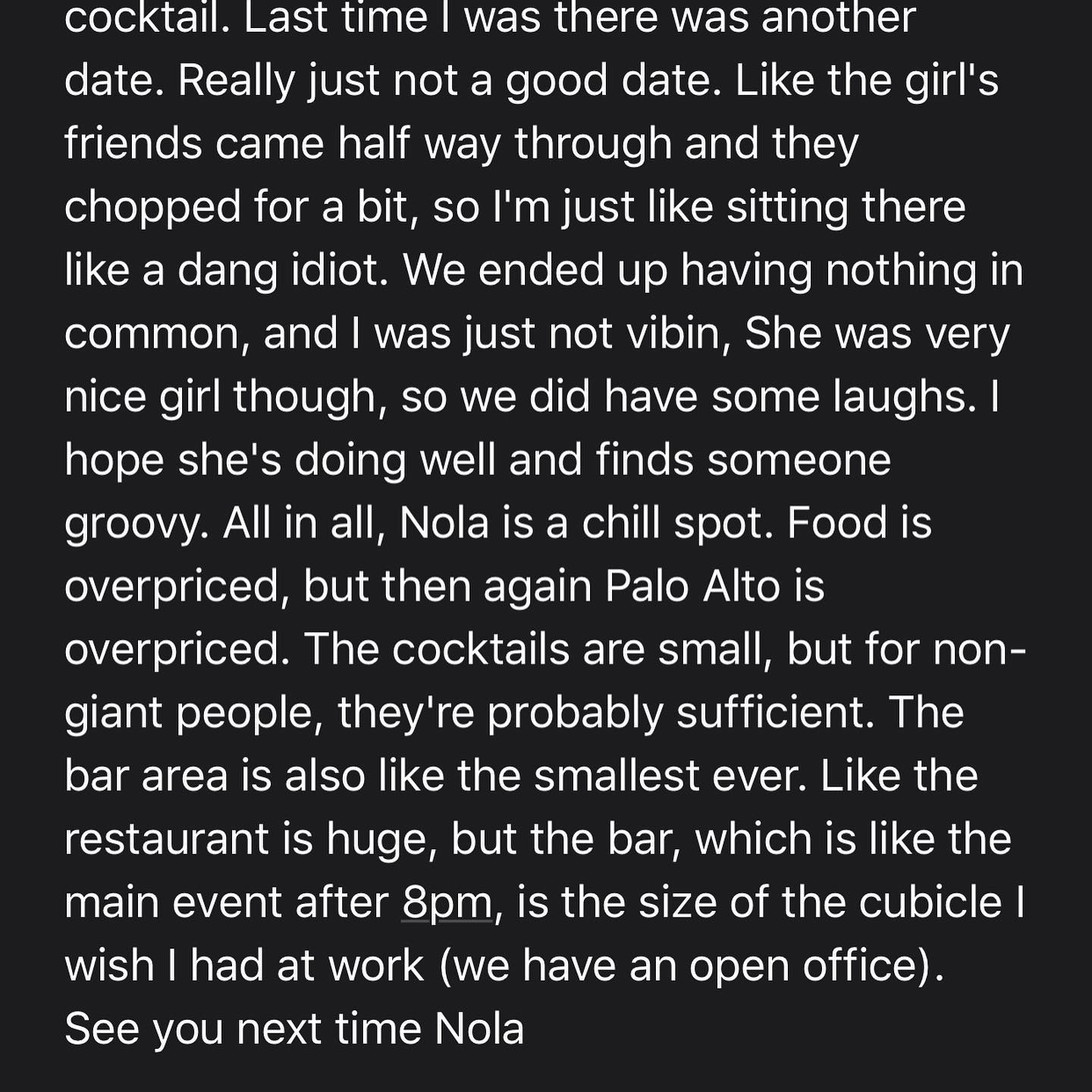Click the word "Really" in the text

tap(235, 81)
